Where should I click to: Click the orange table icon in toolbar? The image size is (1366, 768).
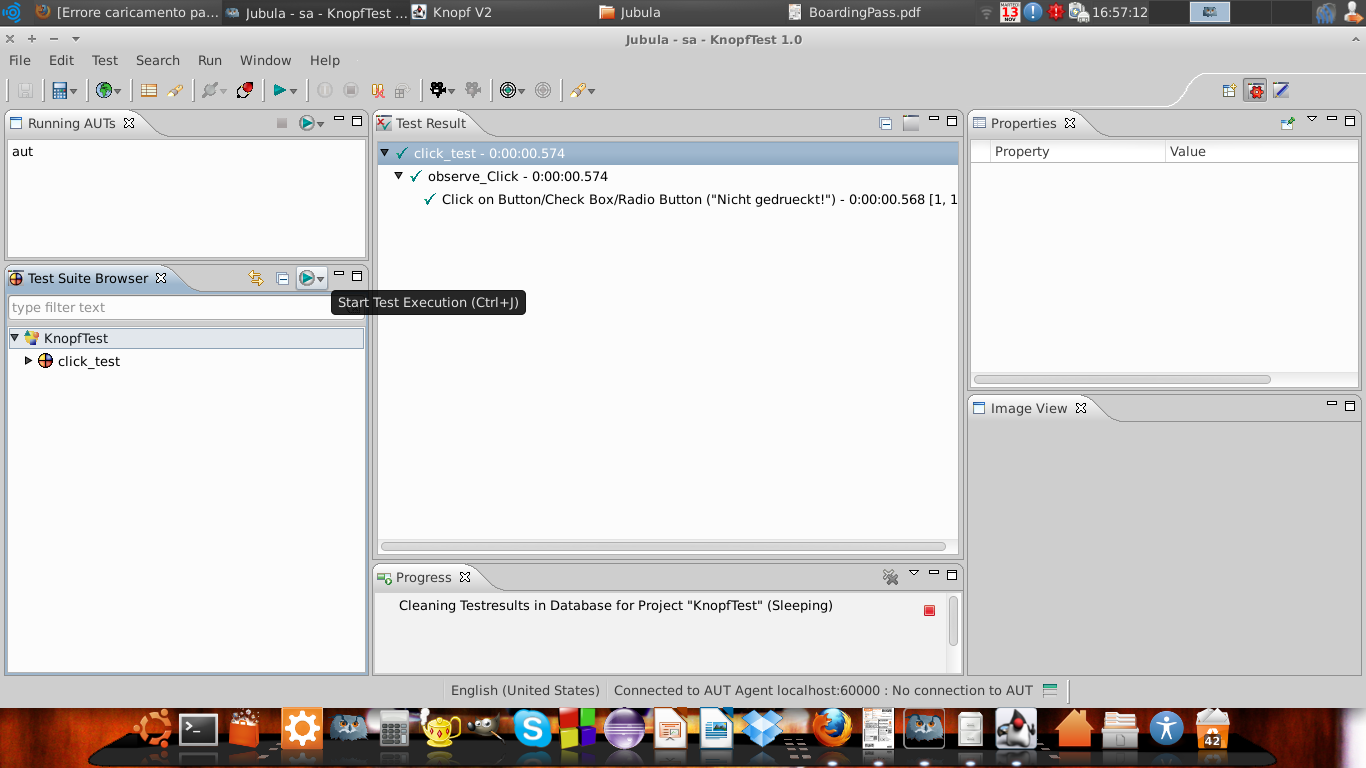pyautogui.click(x=149, y=90)
